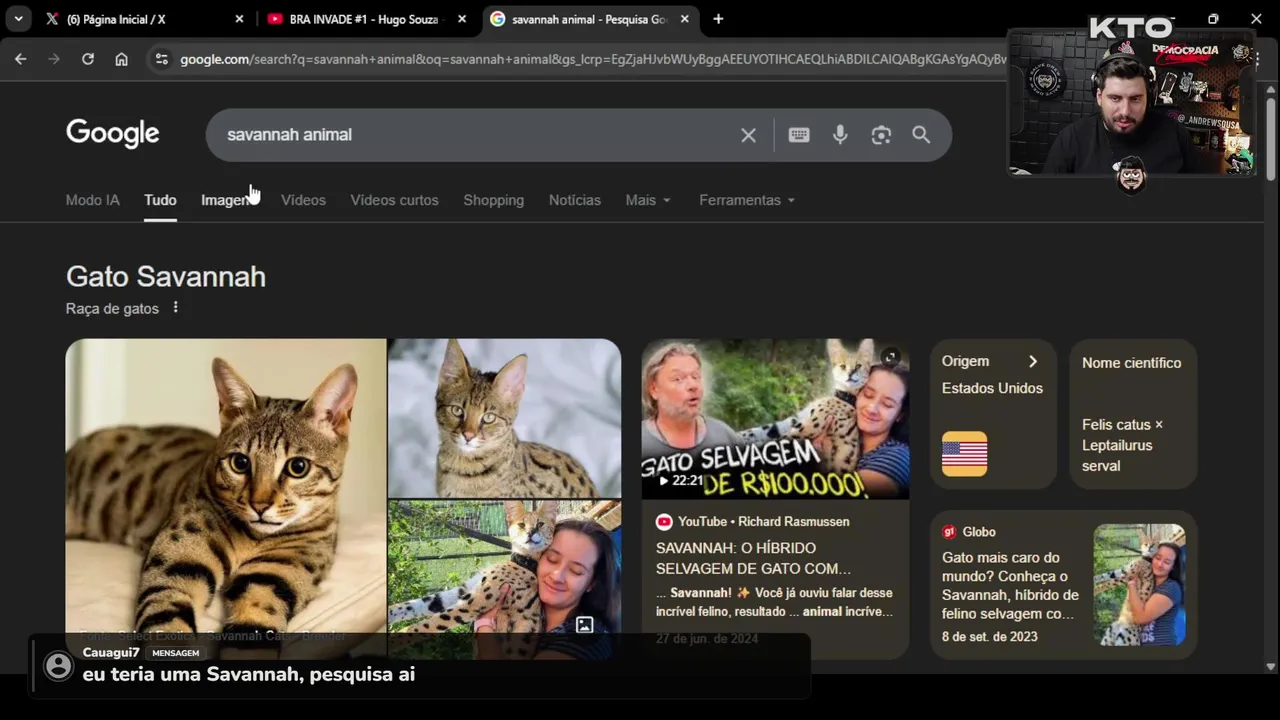Submit search with magnifier icon
The width and height of the screenshot is (1280, 720).
point(921,135)
